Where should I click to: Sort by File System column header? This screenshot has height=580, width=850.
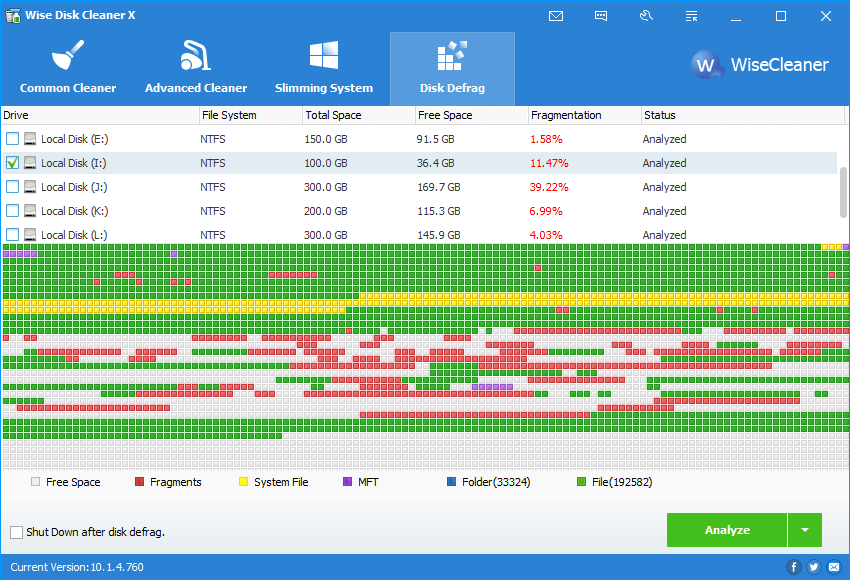pyautogui.click(x=251, y=115)
